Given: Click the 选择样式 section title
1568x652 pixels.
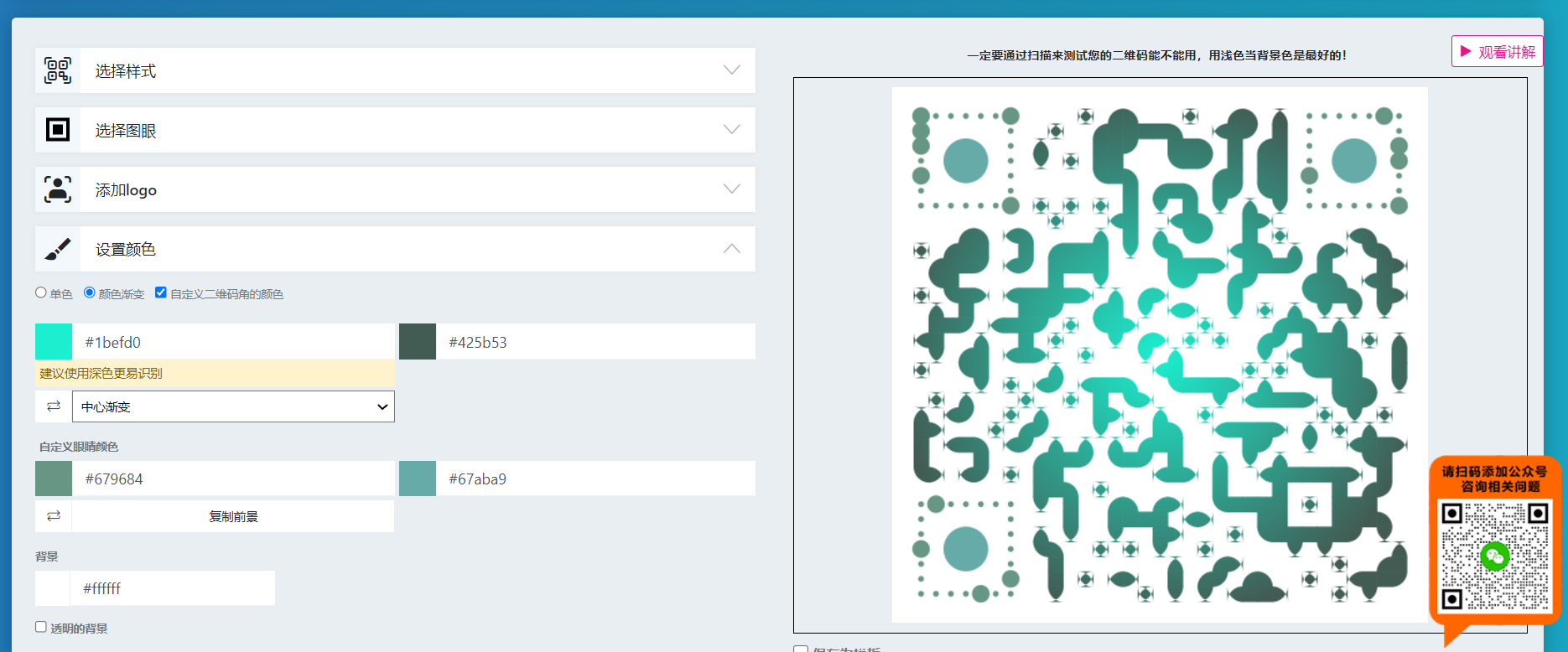Looking at the screenshot, I should click(126, 71).
